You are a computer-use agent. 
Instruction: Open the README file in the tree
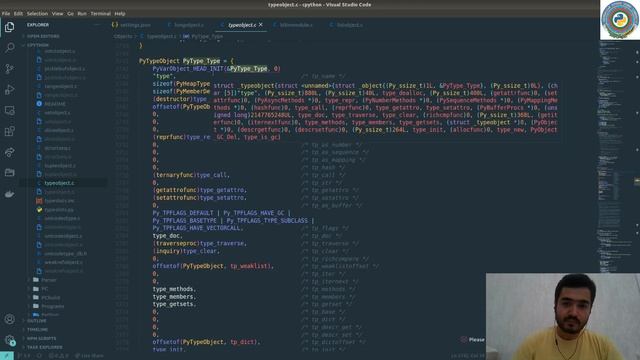55,104
